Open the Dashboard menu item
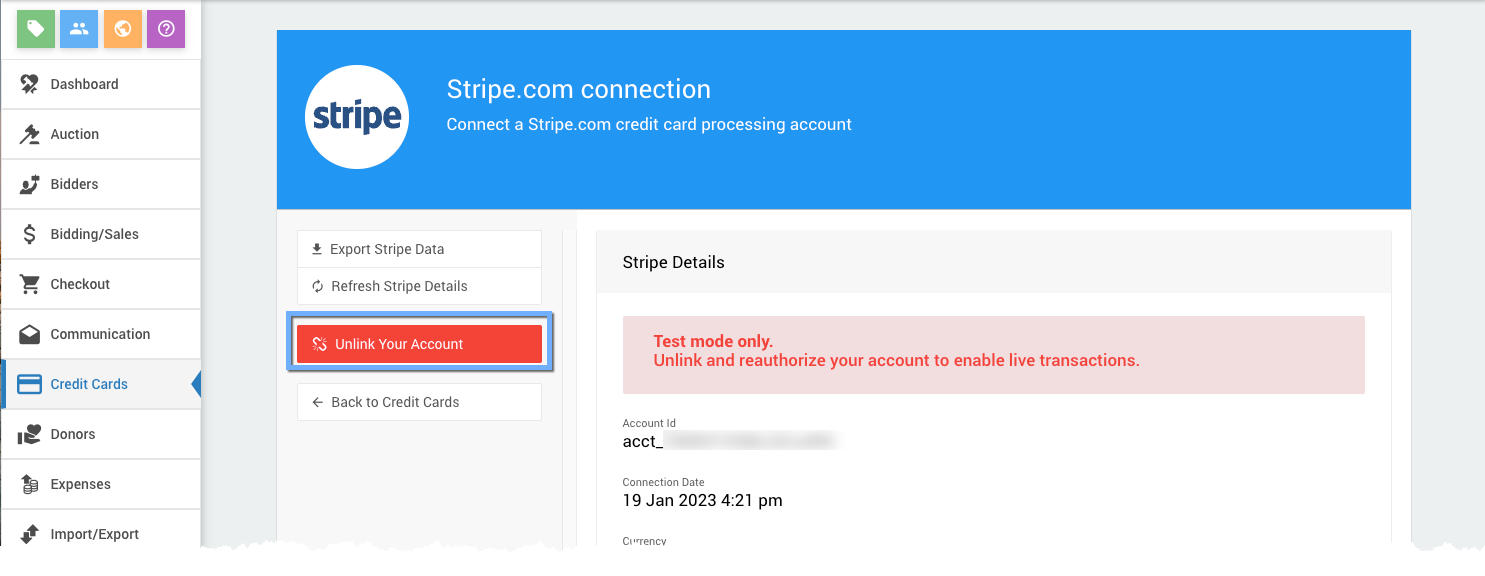The image size is (1485, 576). (84, 84)
